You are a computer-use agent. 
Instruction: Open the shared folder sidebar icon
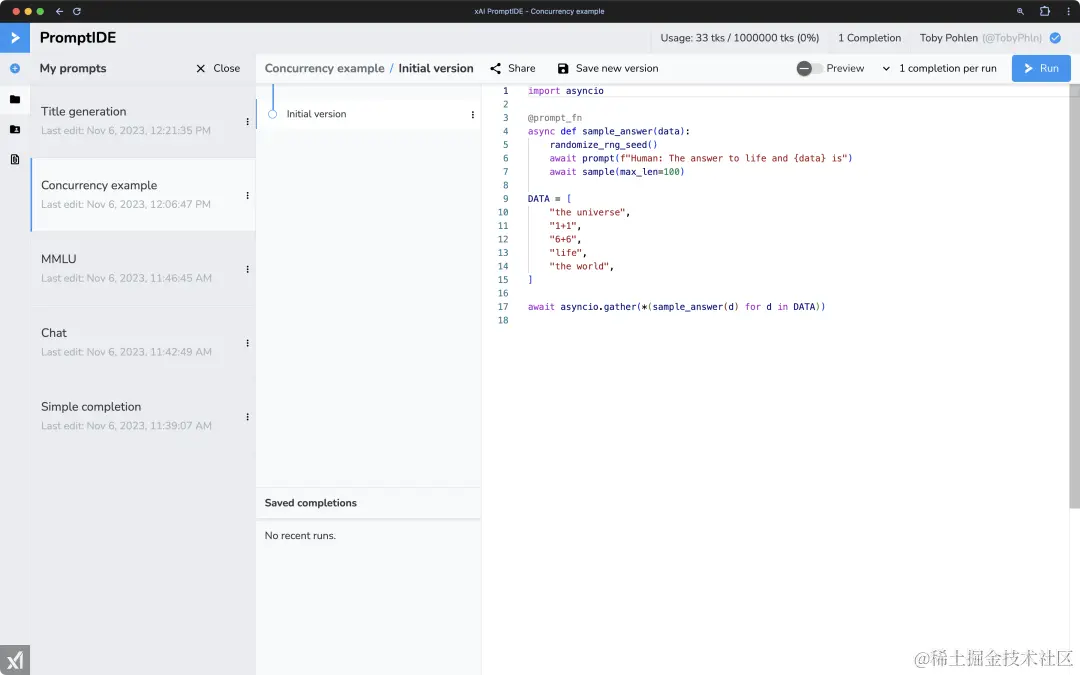tap(14, 129)
